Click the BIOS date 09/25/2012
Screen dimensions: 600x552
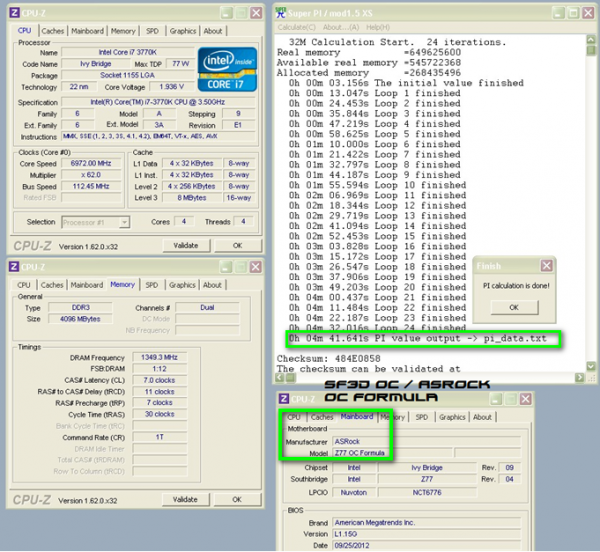[x=427, y=545]
